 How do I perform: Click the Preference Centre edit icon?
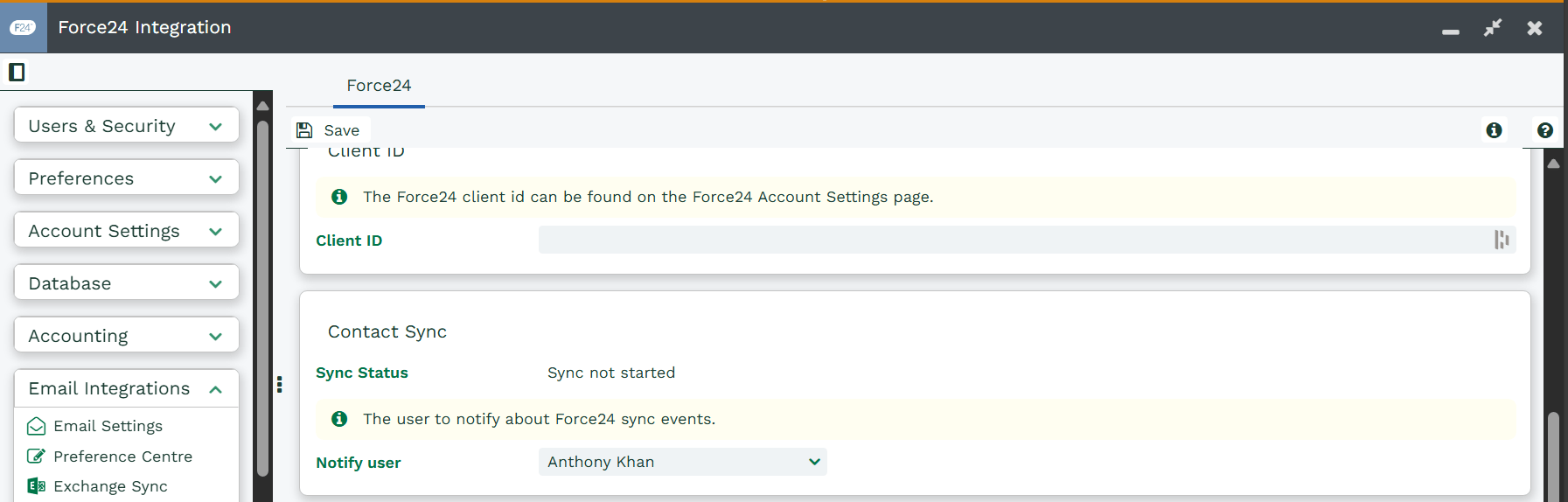pos(37,456)
